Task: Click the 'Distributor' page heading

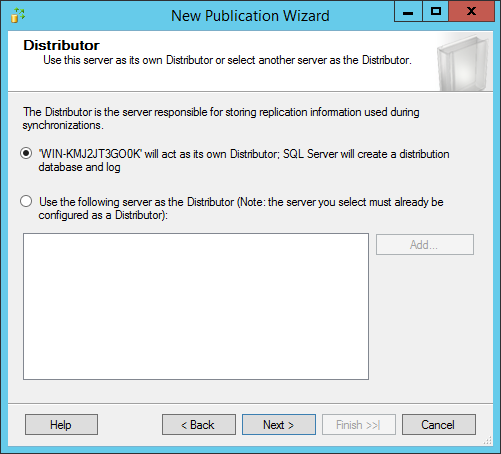Action: (x=61, y=45)
